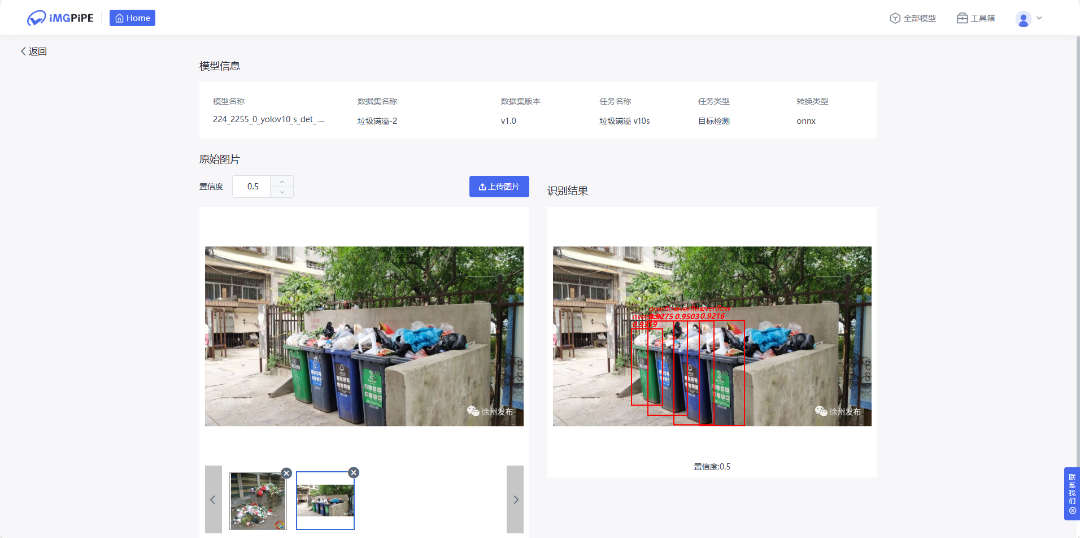Screen dimensions: 1080x538
Task: Click the 识别结果 heading
Action: (x=568, y=191)
